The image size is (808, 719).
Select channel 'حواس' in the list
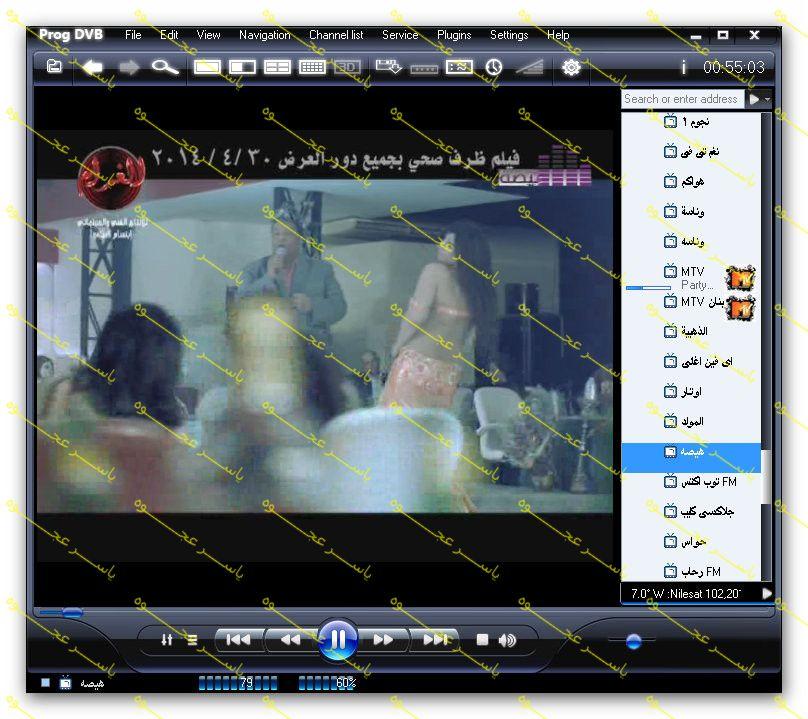(x=692, y=542)
